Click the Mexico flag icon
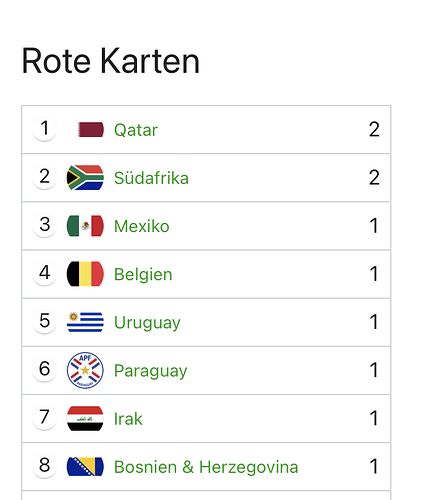The width and height of the screenshot is (425, 500). tap(85, 226)
